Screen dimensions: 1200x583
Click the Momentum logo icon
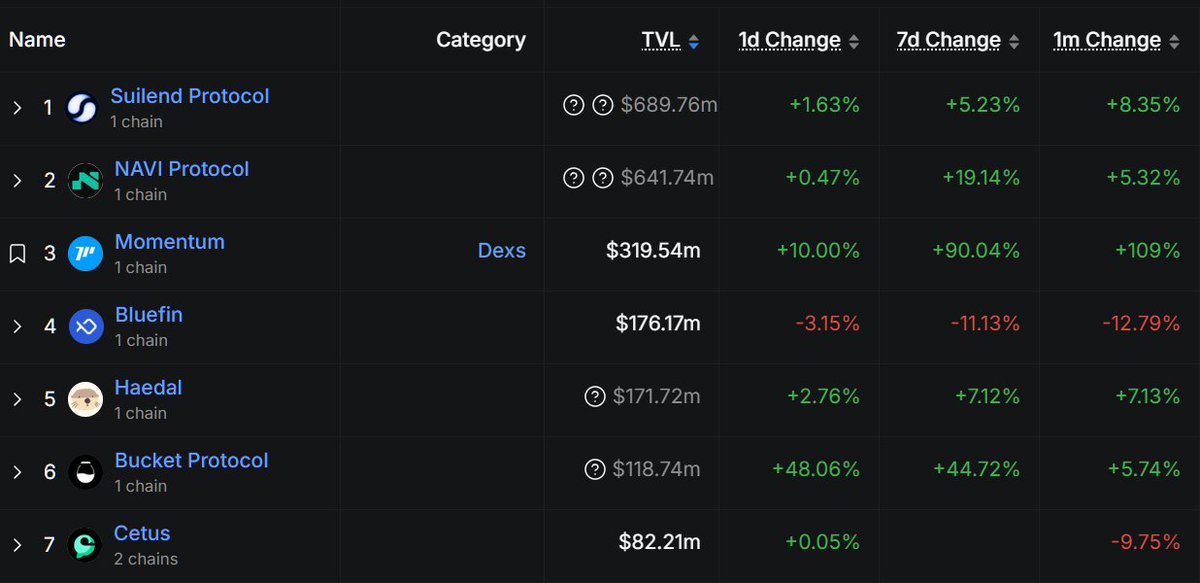[85, 254]
